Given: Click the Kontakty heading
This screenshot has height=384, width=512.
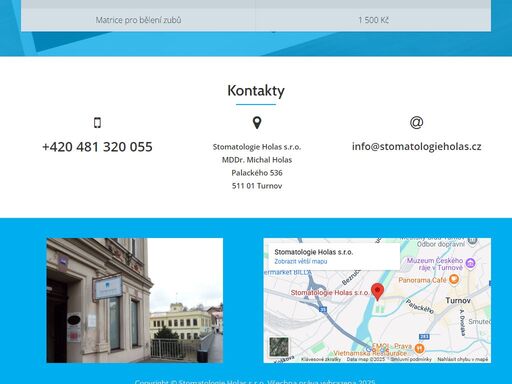Looking at the screenshot, I should pos(256,90).
